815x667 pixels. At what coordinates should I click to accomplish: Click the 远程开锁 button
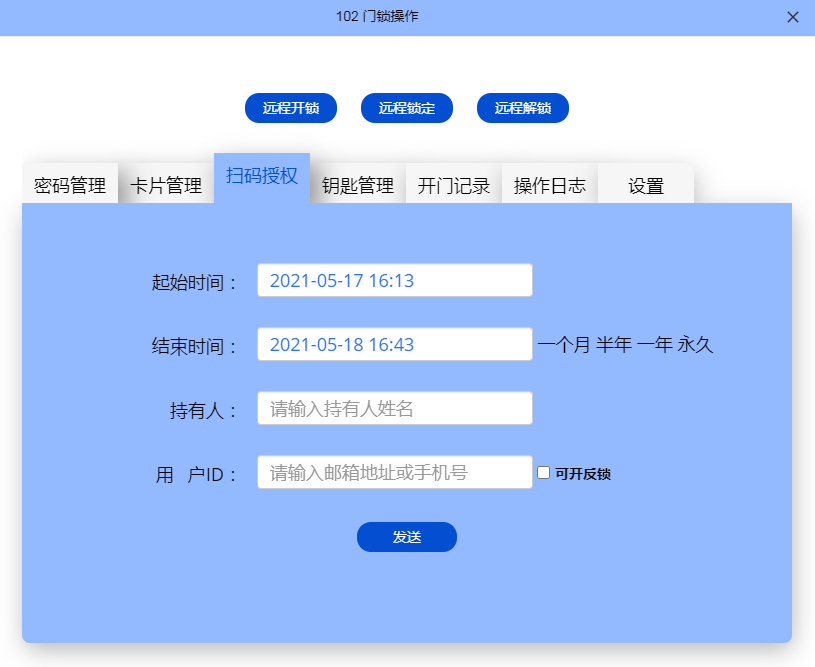[x=291, y=108]
